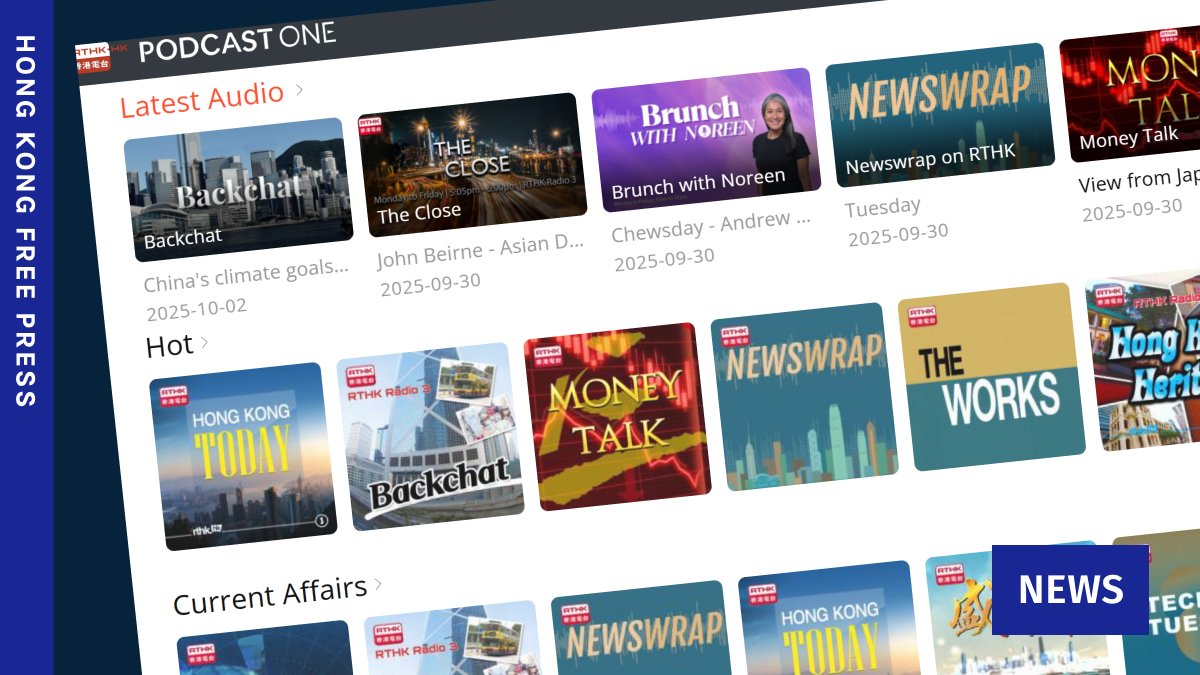Open Backchat thumbnail in Latest Audio
The width and height of the screenshot is (1200, 675).
(x=236, y=190)
